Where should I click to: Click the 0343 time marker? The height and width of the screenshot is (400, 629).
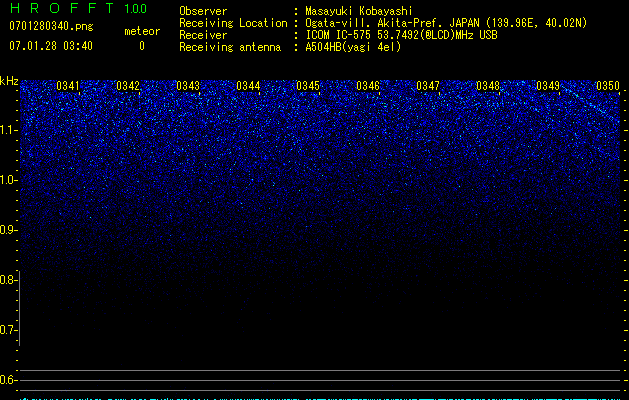point(188,86)
